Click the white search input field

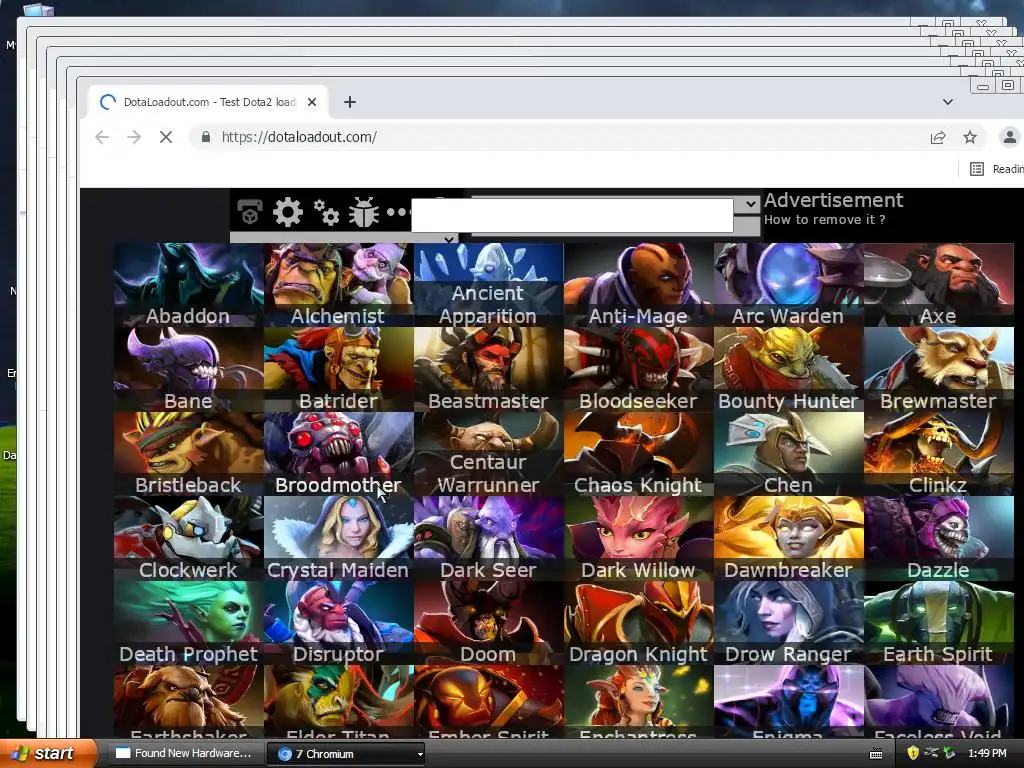point(572,216)
